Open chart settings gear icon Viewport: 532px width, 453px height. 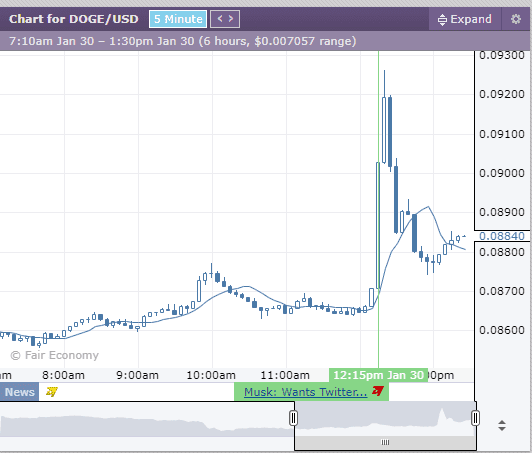click(516, 19)
